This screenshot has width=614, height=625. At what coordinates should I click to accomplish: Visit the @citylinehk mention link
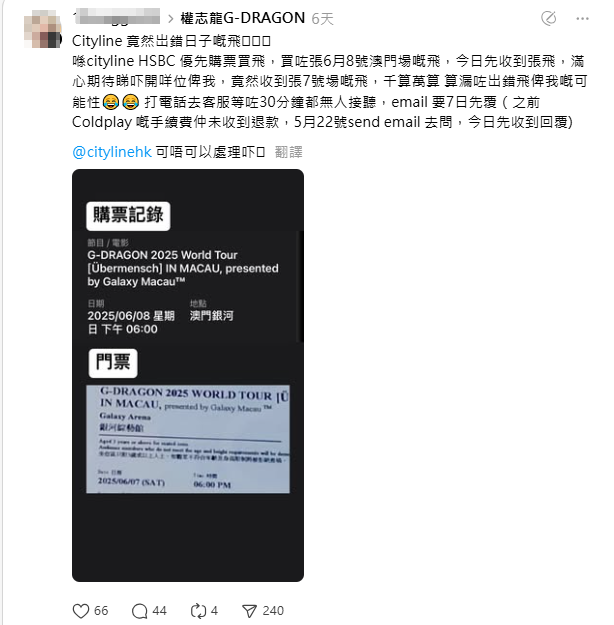tap(112, 152)
